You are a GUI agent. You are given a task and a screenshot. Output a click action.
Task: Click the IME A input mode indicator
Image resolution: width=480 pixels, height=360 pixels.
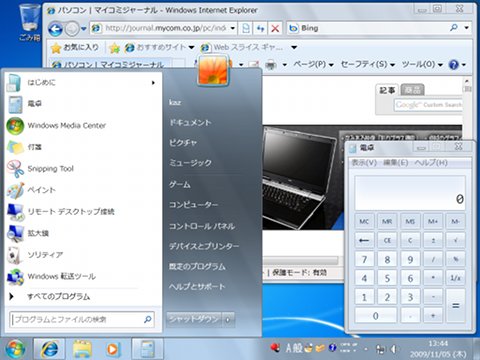click(289, 348)
